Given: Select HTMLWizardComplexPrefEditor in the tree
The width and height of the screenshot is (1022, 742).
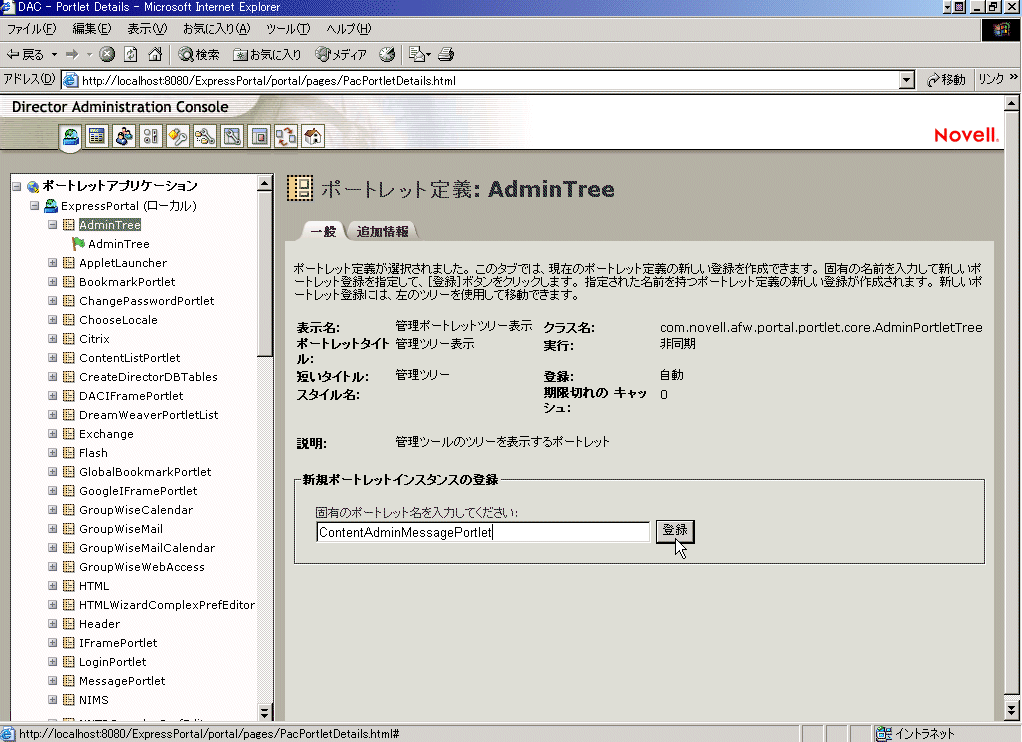Looking at the screenshot, I should (x=167, y=605).
